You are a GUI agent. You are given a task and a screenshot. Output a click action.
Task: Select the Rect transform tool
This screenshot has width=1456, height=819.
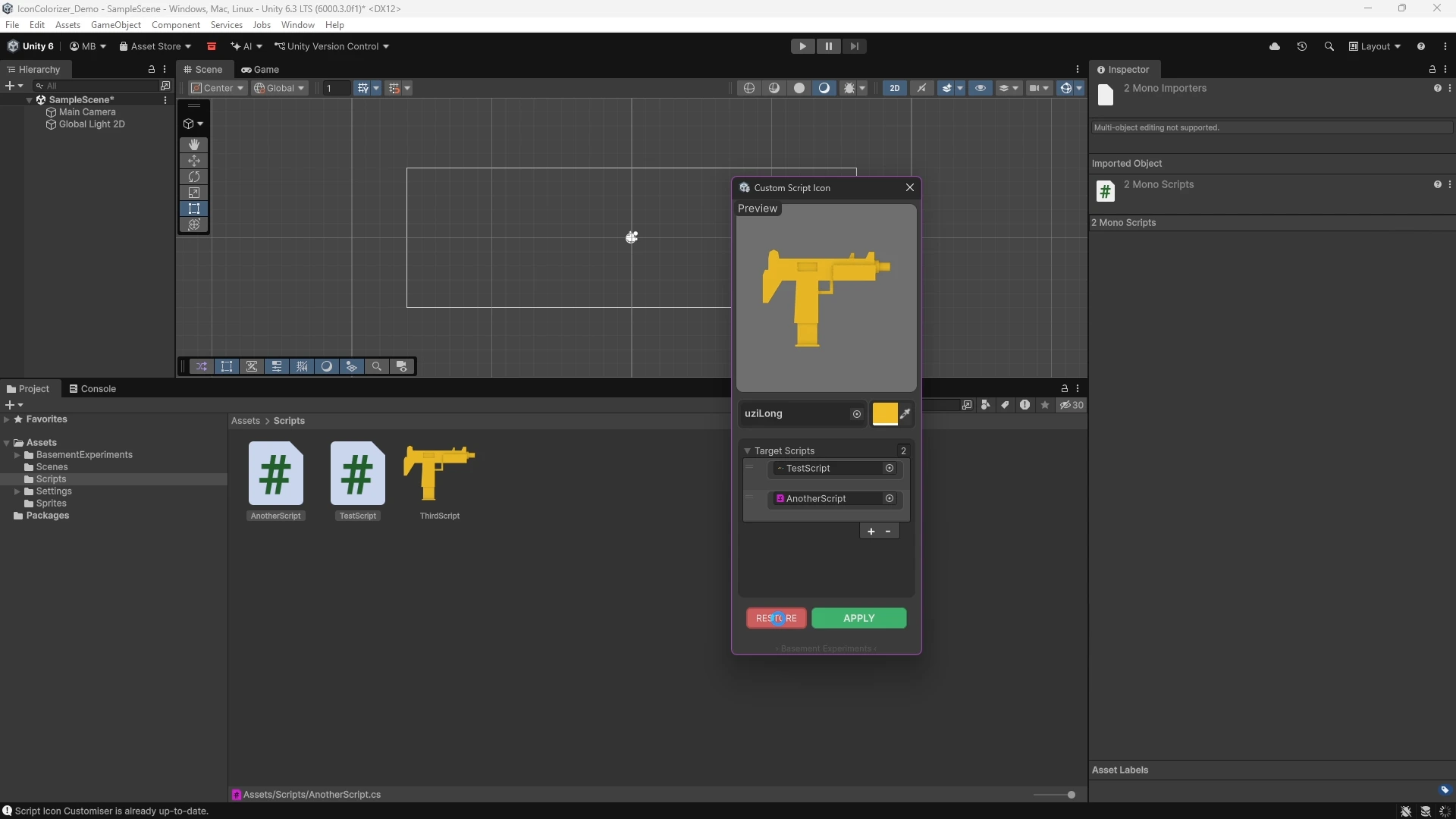pos(194,209)
